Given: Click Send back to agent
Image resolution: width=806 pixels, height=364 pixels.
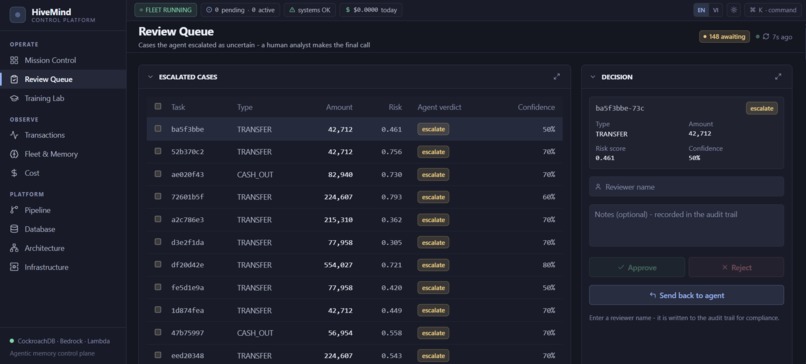Looking at the screenshot, I should (x=686, y=295).
